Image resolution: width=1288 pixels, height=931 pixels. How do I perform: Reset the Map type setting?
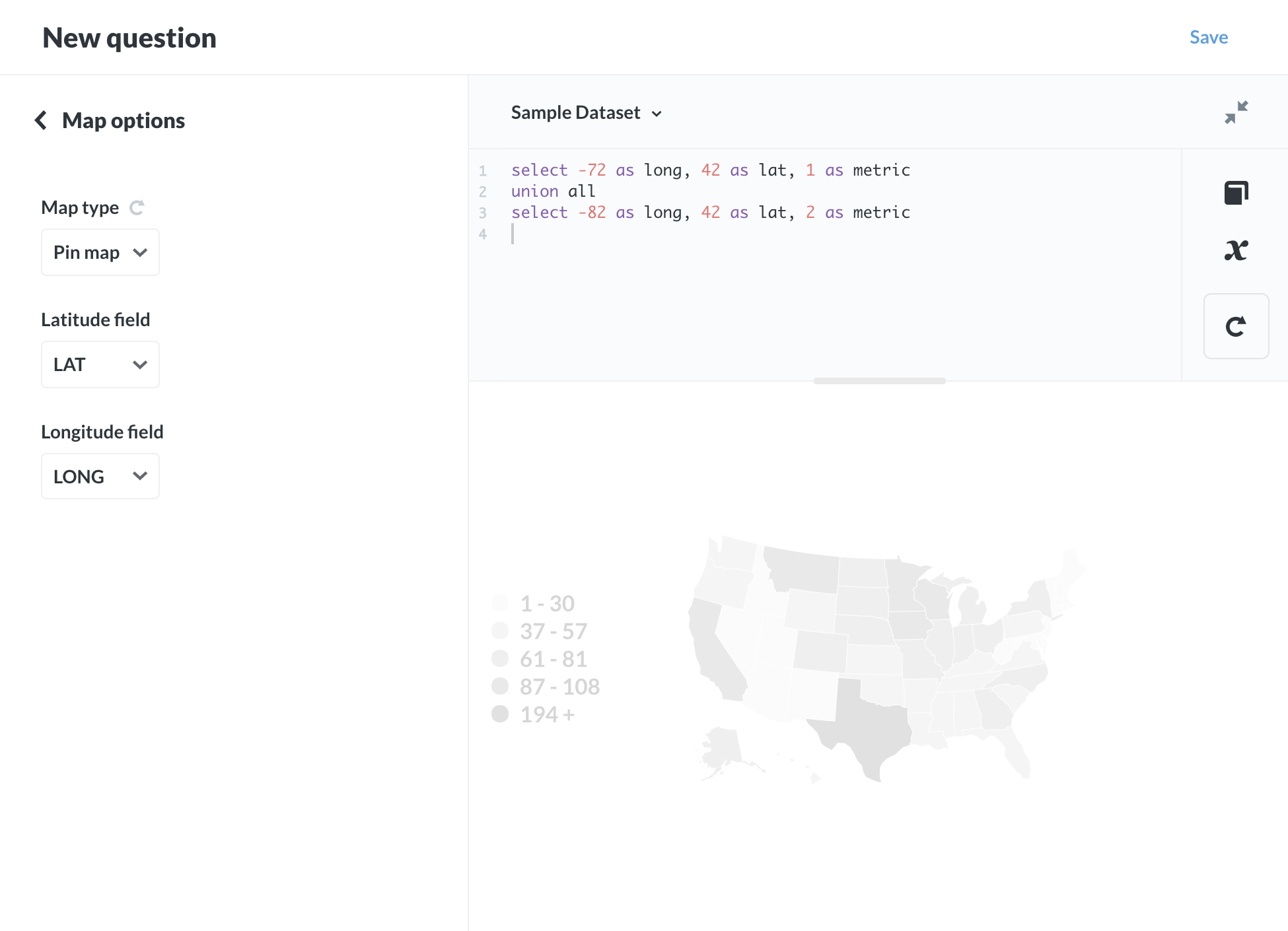[137, 207]
